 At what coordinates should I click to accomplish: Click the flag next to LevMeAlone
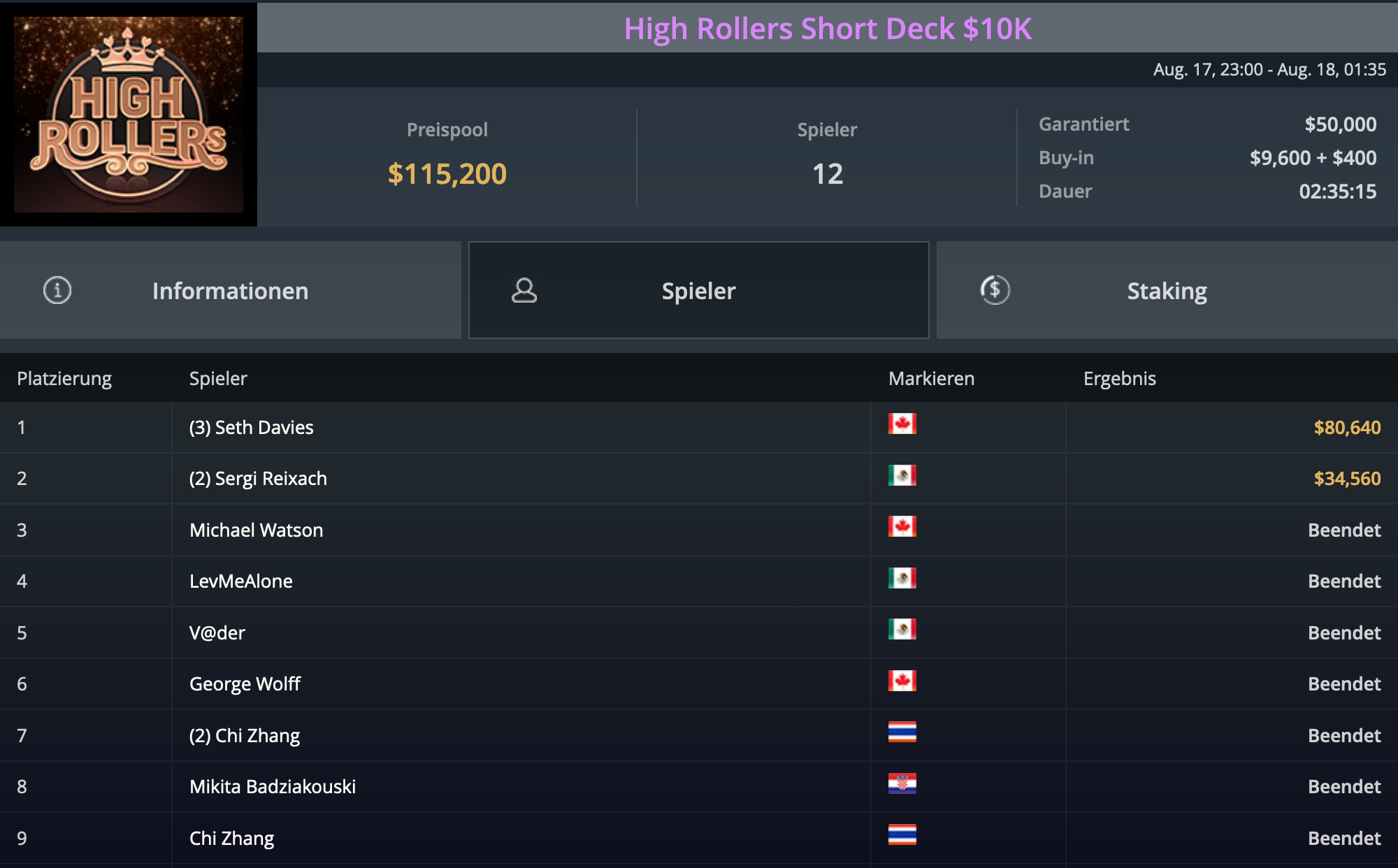tap(902, 579)
